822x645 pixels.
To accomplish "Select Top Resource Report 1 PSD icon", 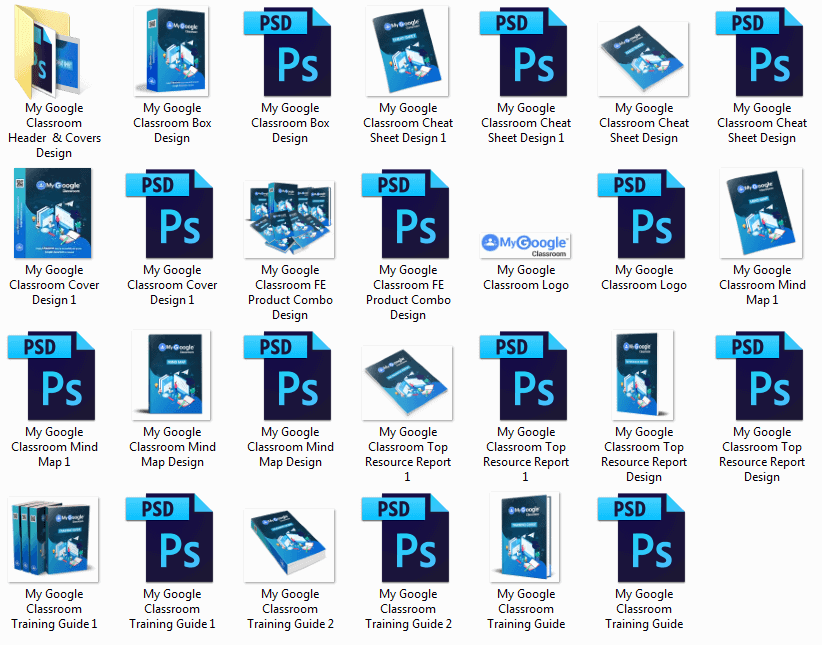I will 523,375.
